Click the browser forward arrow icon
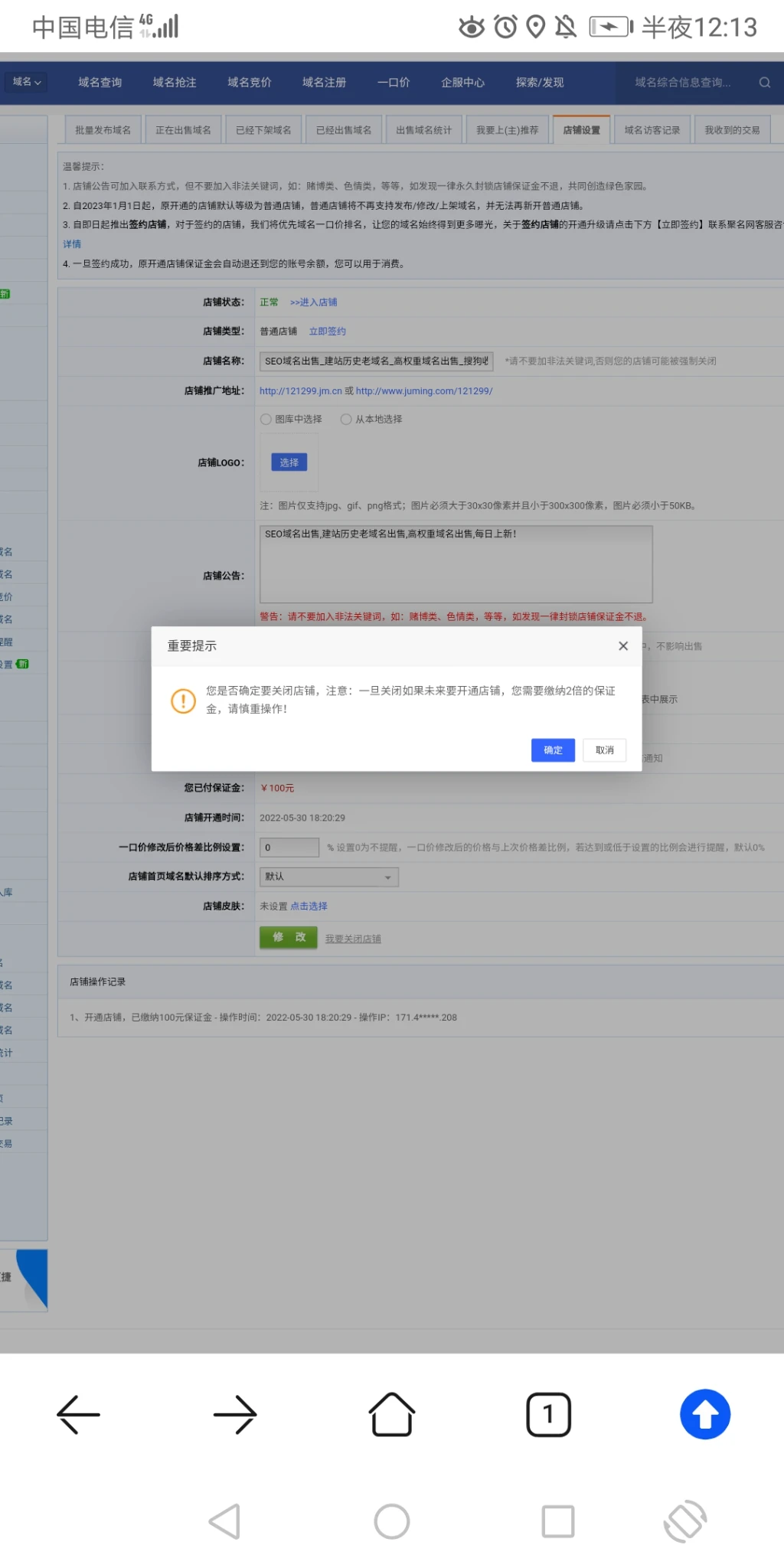 point(235,1414)
